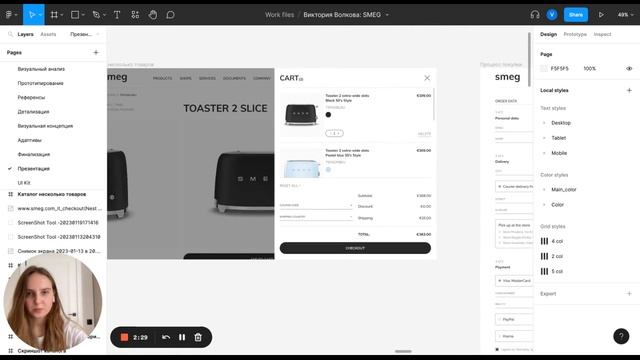640x360 pixels.
Task: Switch to the Design tab
Action: click(x=548, y=34)
